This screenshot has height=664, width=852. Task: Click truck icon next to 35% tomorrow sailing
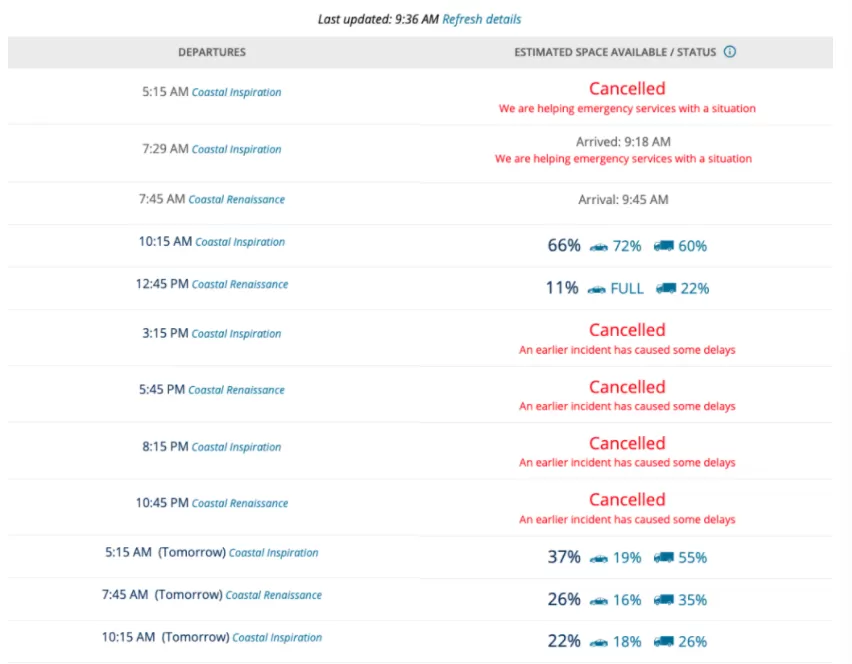coord(663,599)
